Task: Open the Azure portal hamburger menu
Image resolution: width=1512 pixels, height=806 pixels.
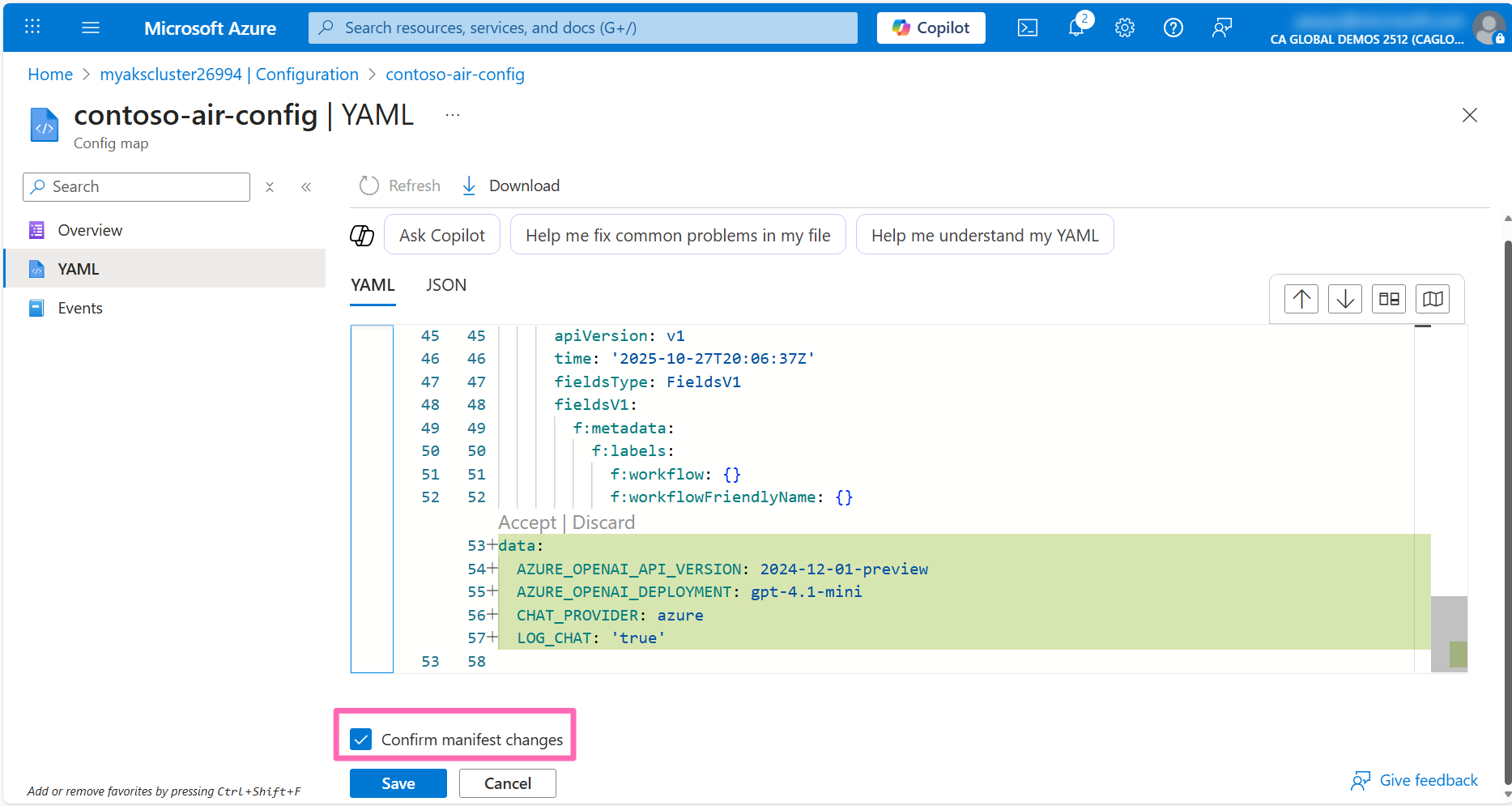Action: pyautogui.click(x=91, y=28)
